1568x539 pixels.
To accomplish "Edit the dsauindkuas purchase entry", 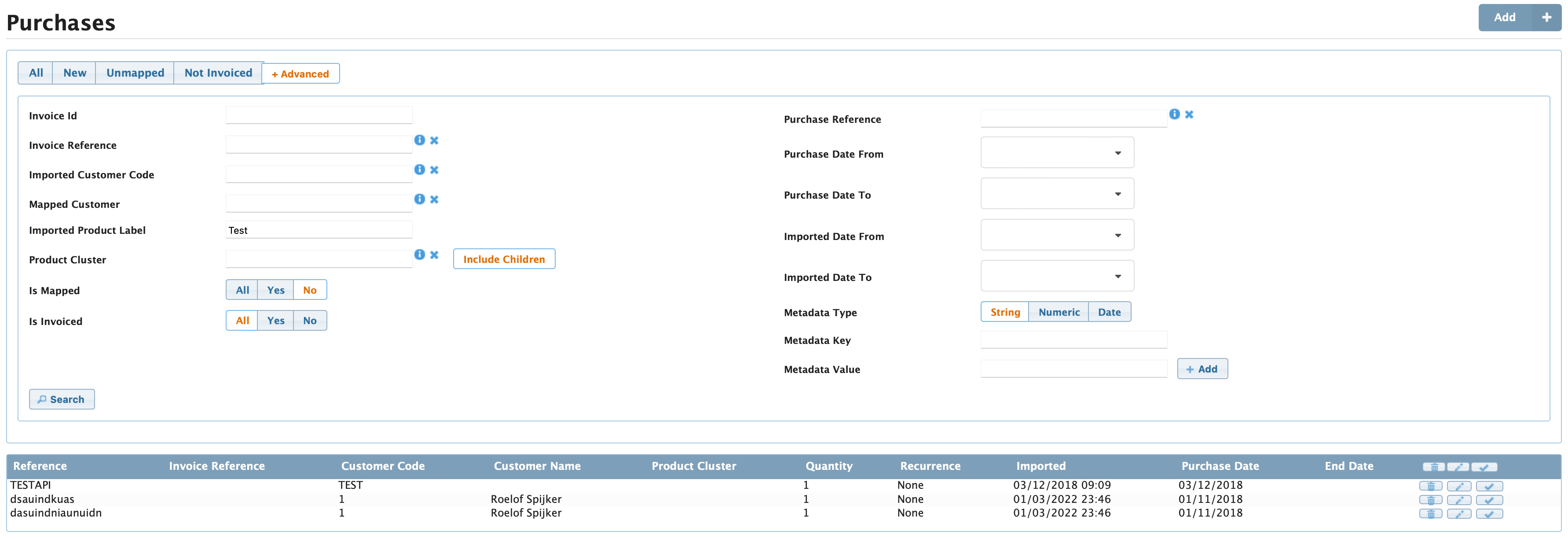I will (1460, 499).
